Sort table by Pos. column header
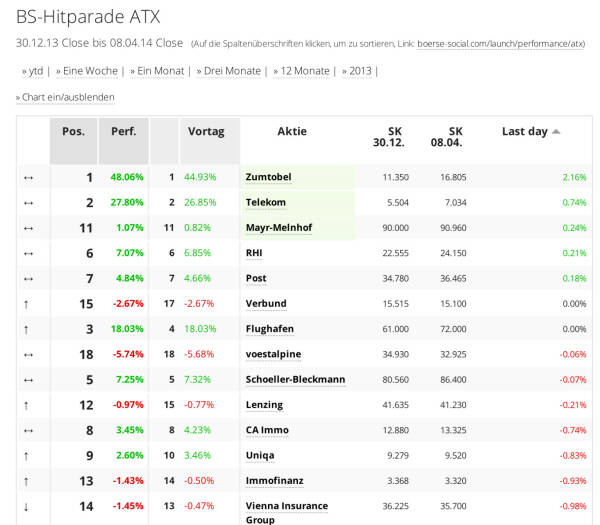600x525 pixels. [73, 131]
